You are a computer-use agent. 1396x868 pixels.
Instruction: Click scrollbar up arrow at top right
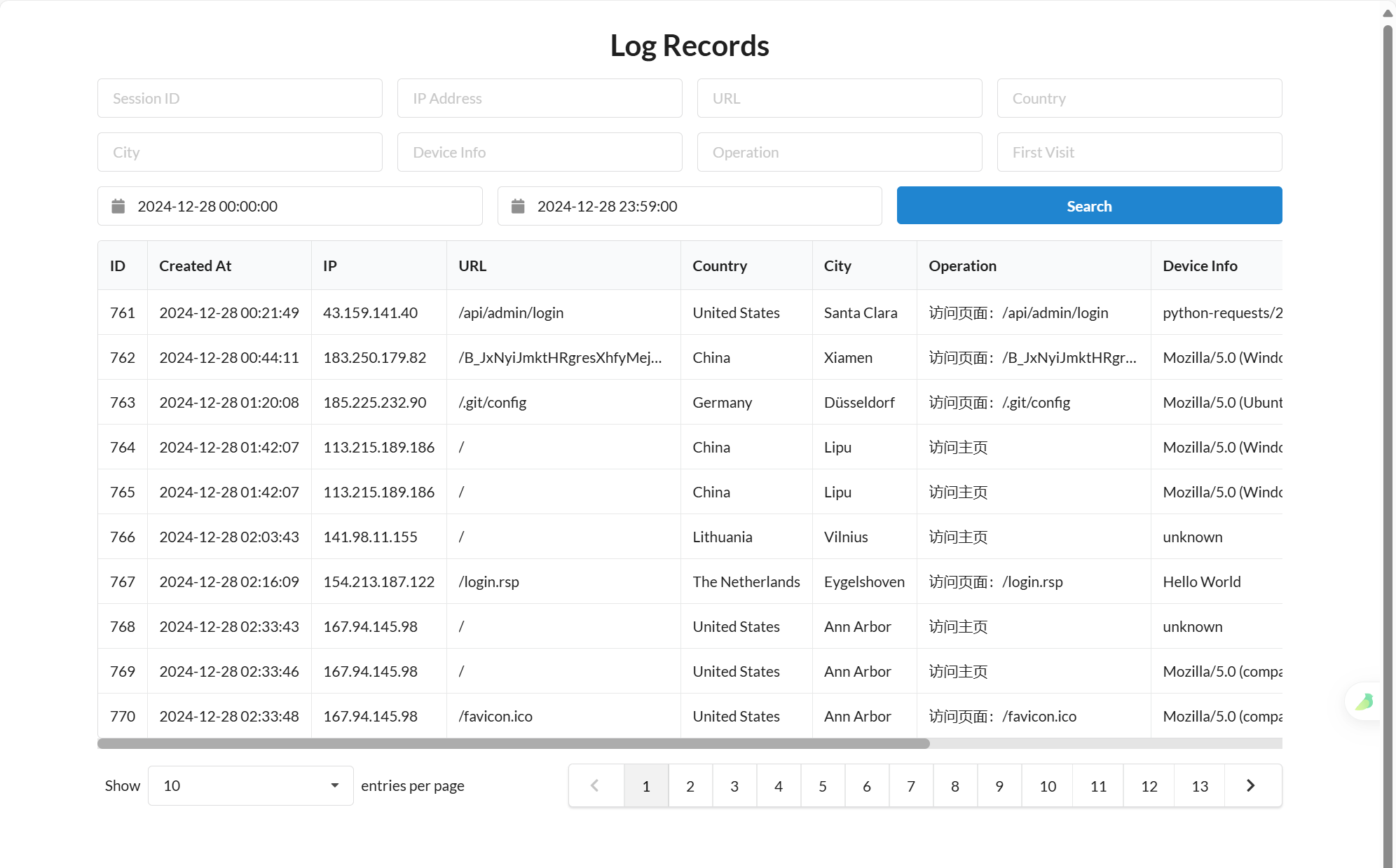(x=1388, y=13)
